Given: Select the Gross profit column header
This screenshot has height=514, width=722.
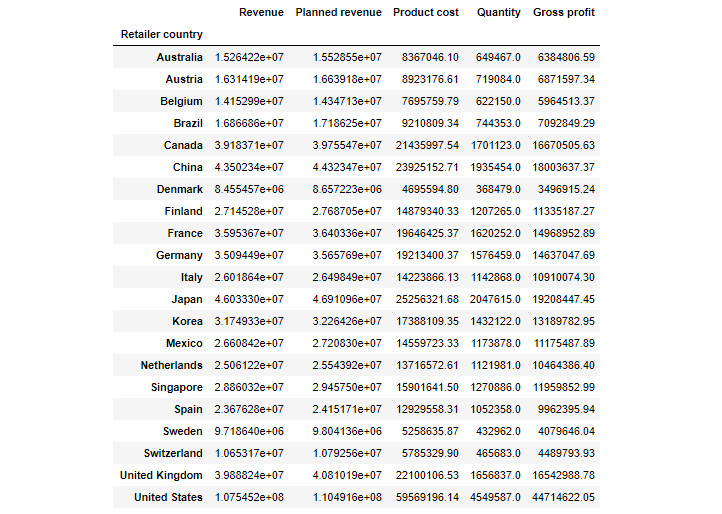Looking at the screenshot, I should [x=564, y=13].
